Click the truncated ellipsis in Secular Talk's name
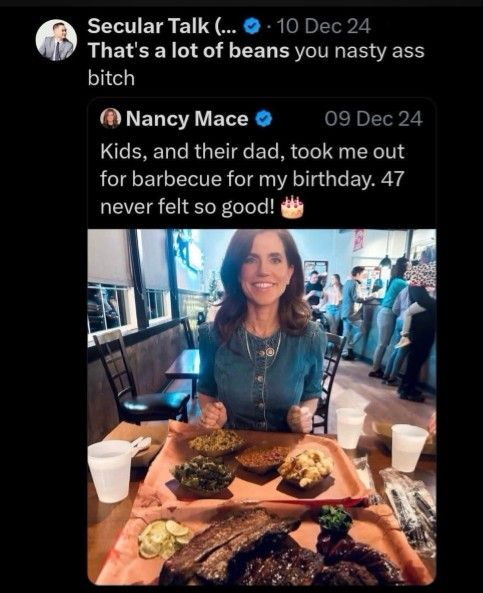 pos(228,26)
